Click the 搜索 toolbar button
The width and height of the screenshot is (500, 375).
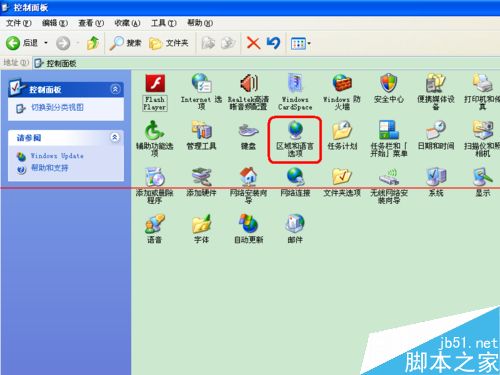pyautogui.click(x=126, y=43)
